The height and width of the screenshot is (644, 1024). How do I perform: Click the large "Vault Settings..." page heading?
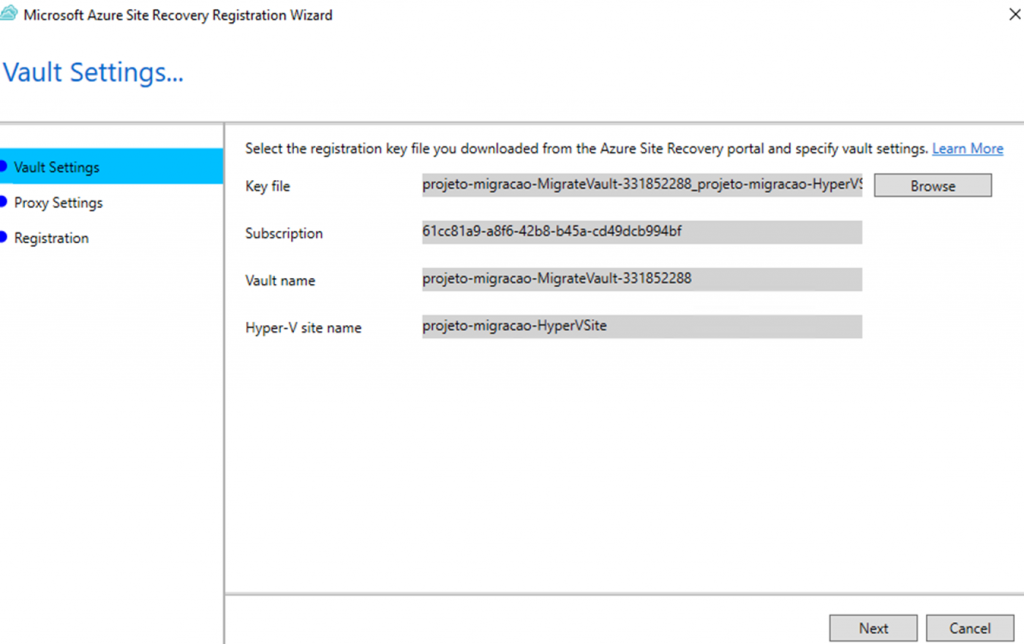point(94,72)
